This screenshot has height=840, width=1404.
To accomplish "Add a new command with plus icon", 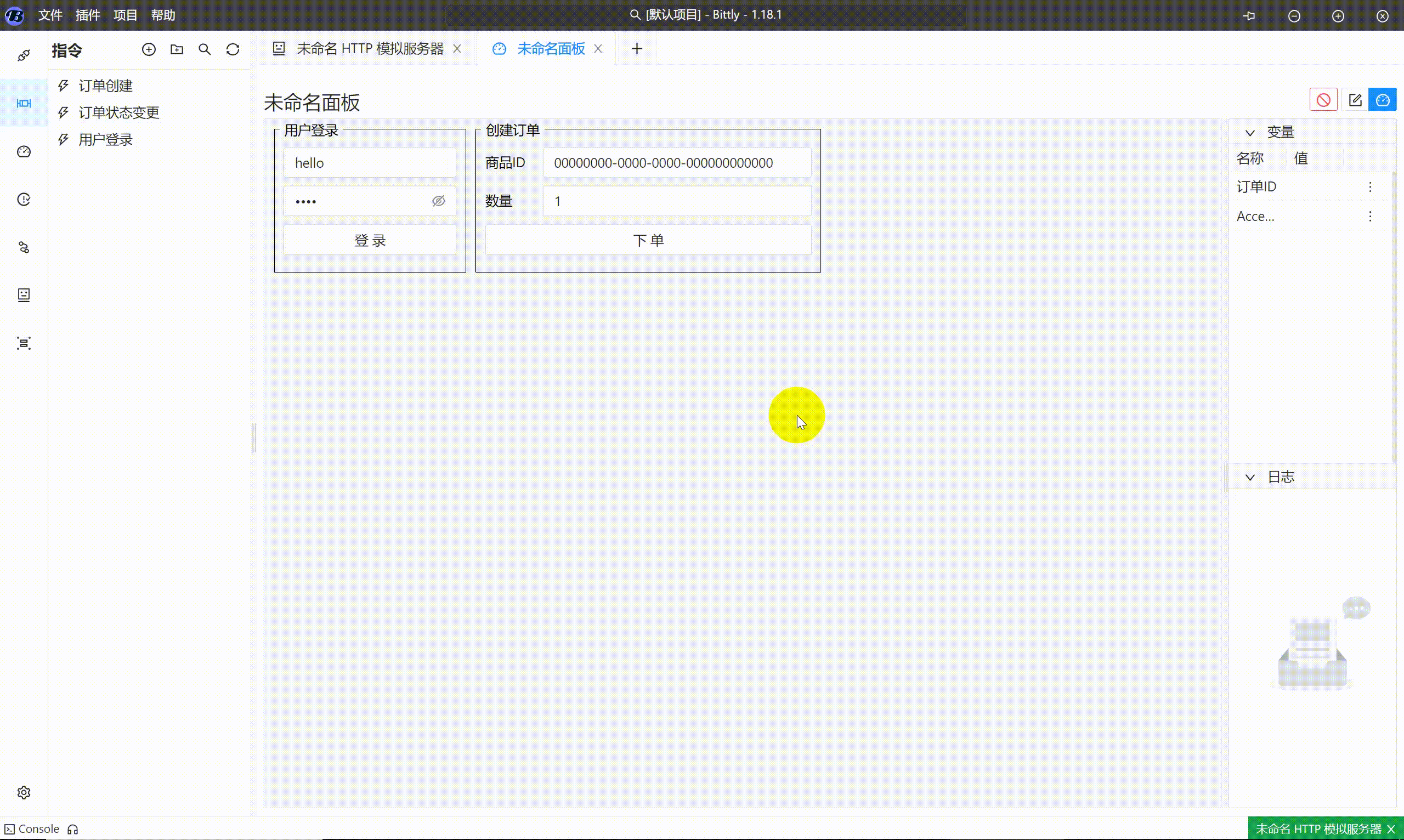I will [x=149, y=49].
